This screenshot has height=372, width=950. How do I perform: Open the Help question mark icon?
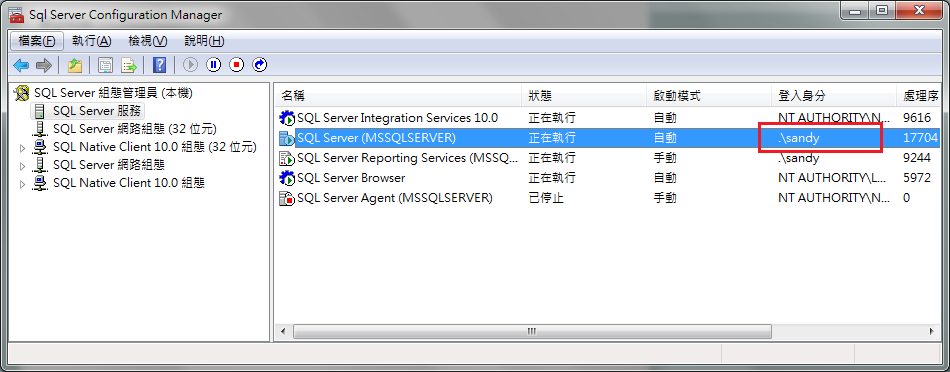point(159,65)
